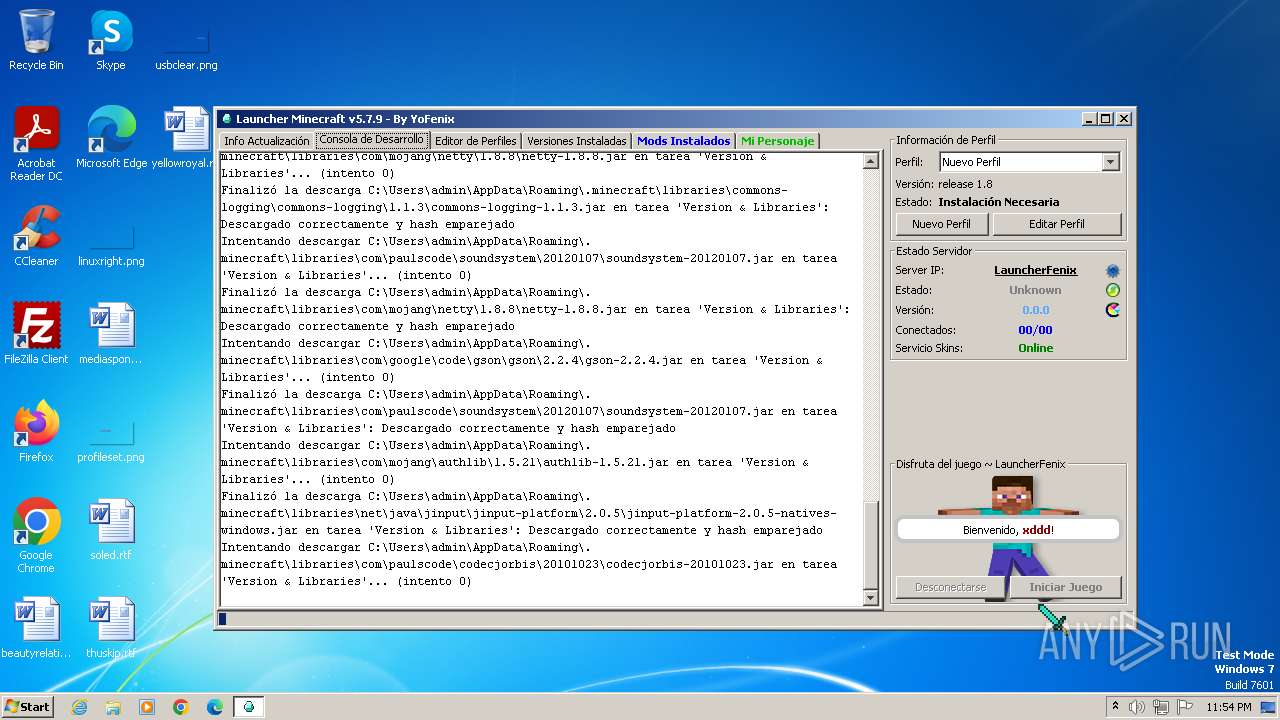This screenshot has height=720, width=1280.
Task: Launch Skype from the desktop
Action: [x=110, y=40]
